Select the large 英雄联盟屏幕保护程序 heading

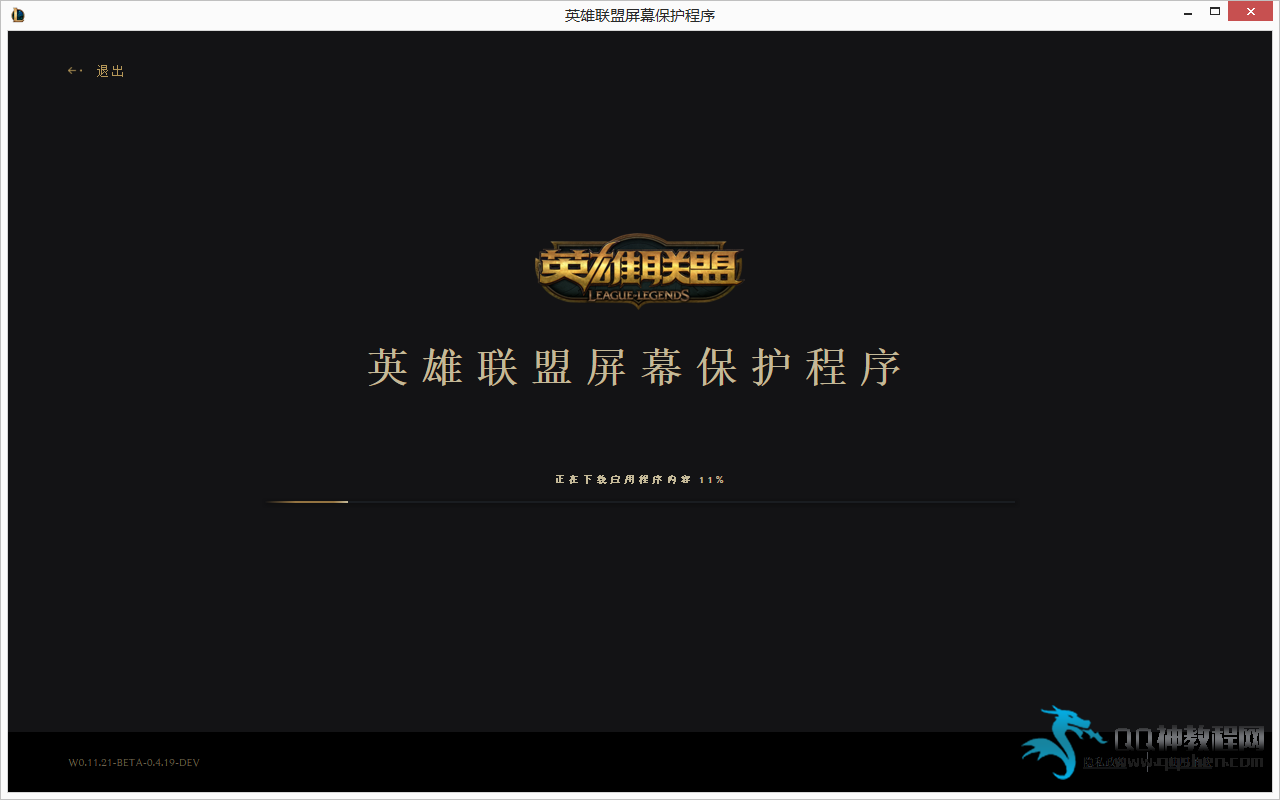coord(635,368)
